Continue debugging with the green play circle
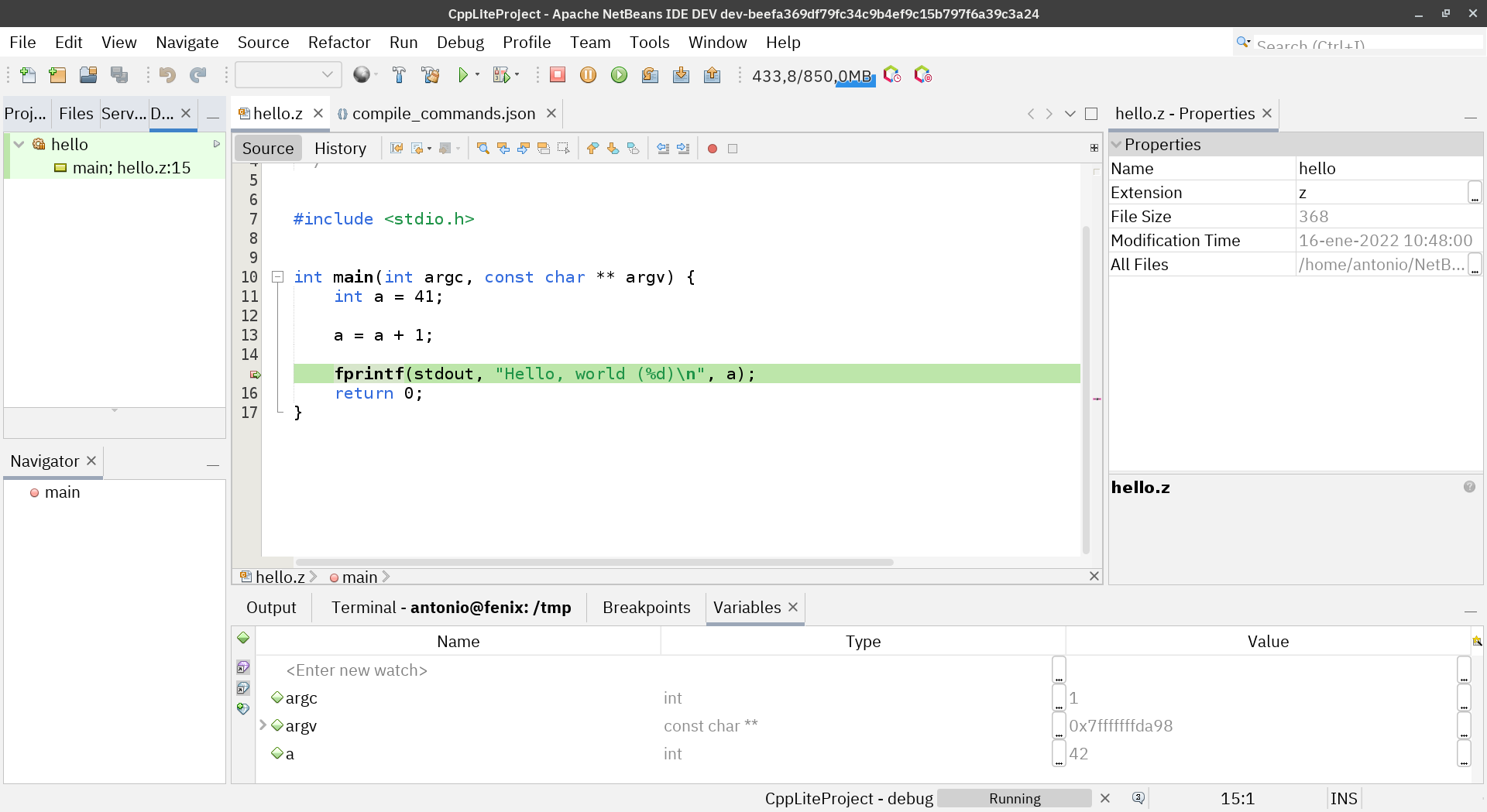Viewport: 1487px width, 812px height. pyautogui.click(x=619, y=75)
